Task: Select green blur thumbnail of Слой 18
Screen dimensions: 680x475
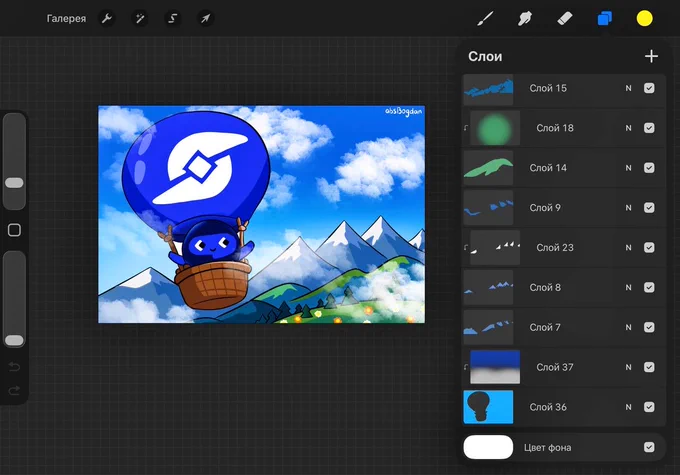Action: (495, 128)
